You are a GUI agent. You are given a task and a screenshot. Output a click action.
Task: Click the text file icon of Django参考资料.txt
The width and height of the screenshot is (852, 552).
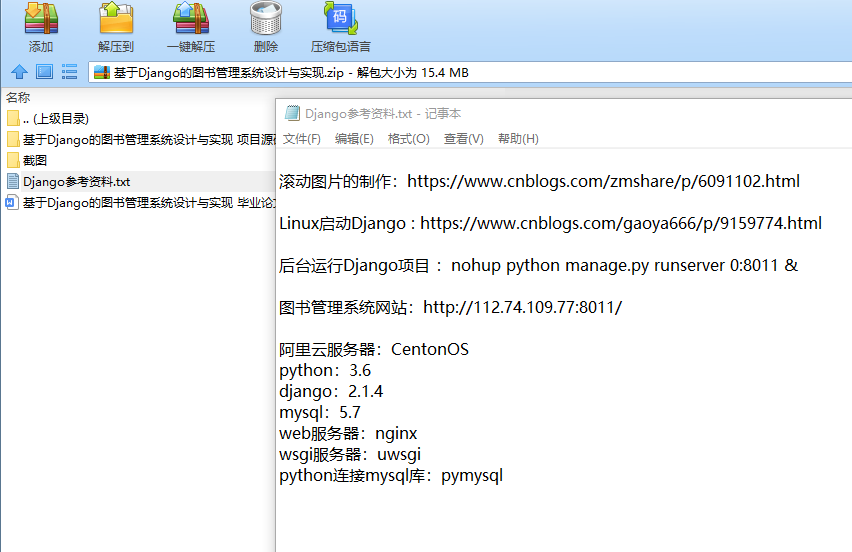(x=13, y=181)
